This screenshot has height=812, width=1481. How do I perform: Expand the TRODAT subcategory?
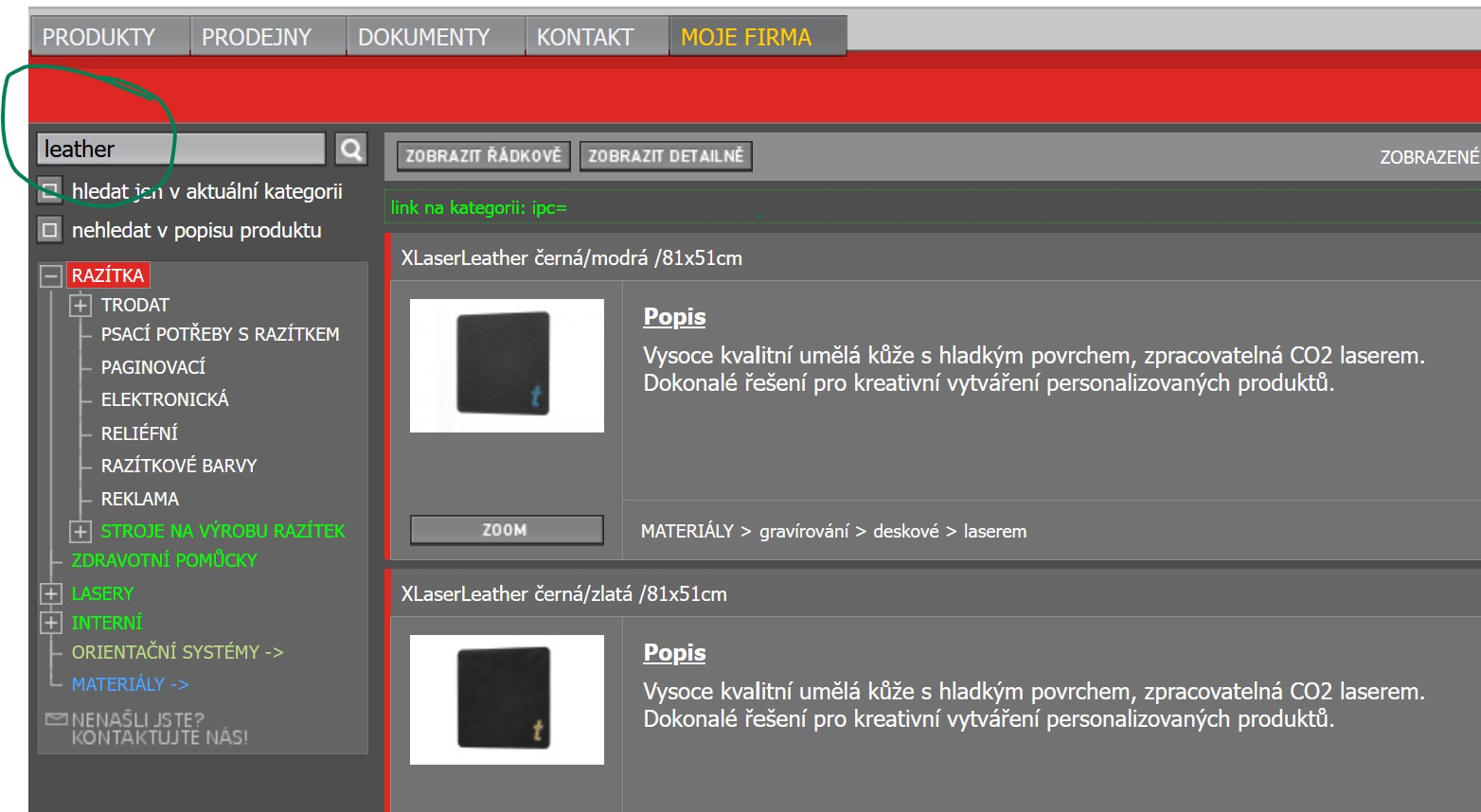pos(80,306)
